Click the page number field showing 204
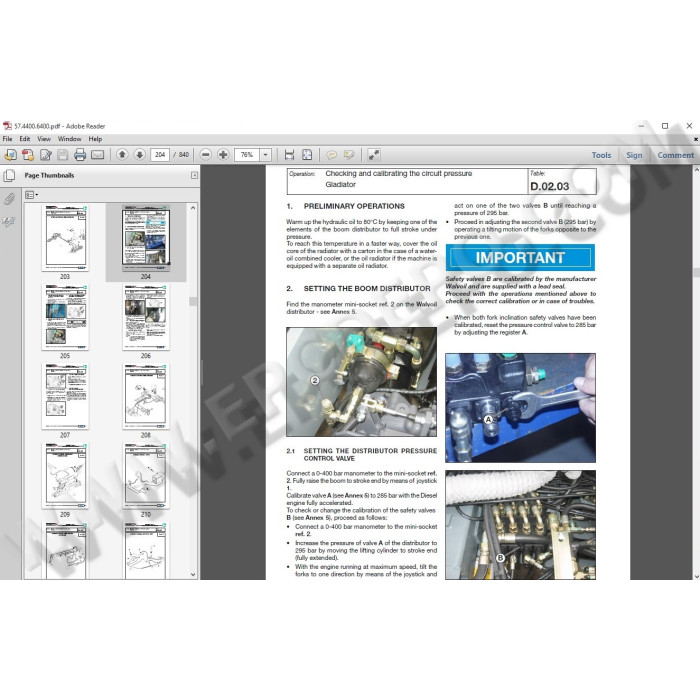The image size is (700, 700). 160,155
